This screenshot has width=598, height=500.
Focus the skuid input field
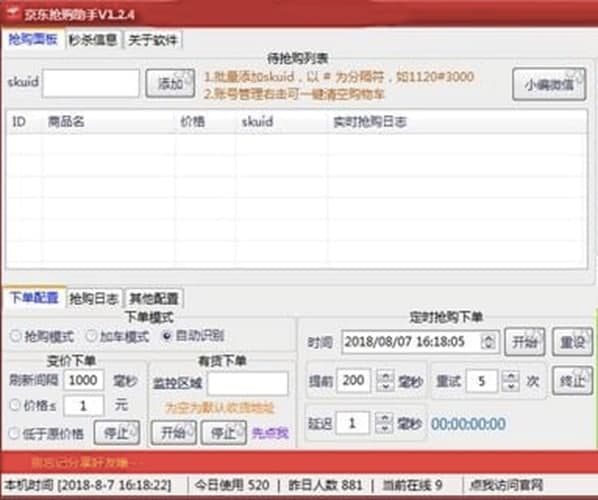point(91,83)
